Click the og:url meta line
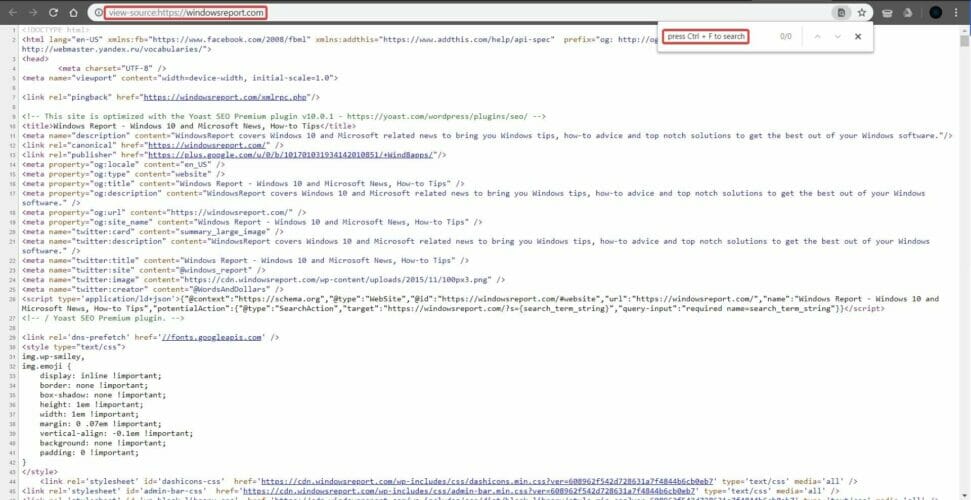971x500 pixels. click(164, 212)
